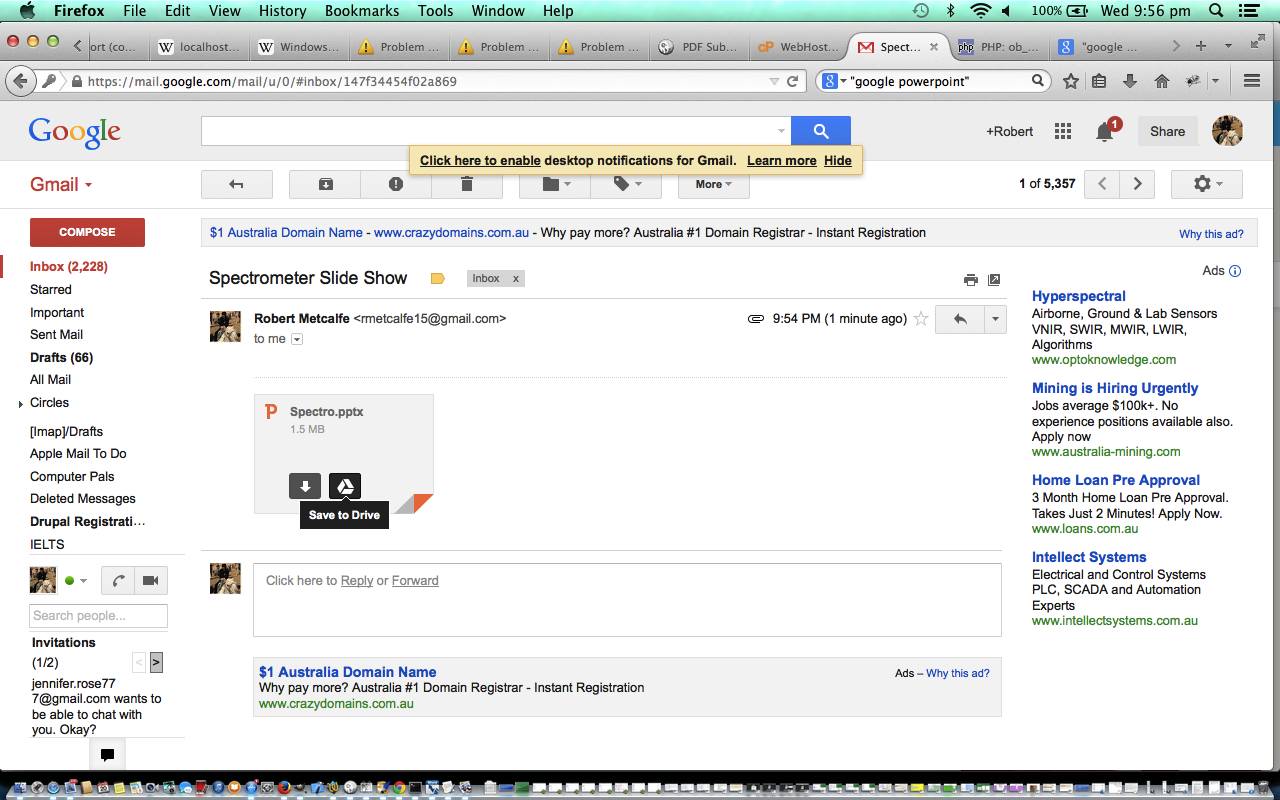
Task: Download the Spectro.pptx attachment
Action: pyautogui.click(x=305, y=486)
